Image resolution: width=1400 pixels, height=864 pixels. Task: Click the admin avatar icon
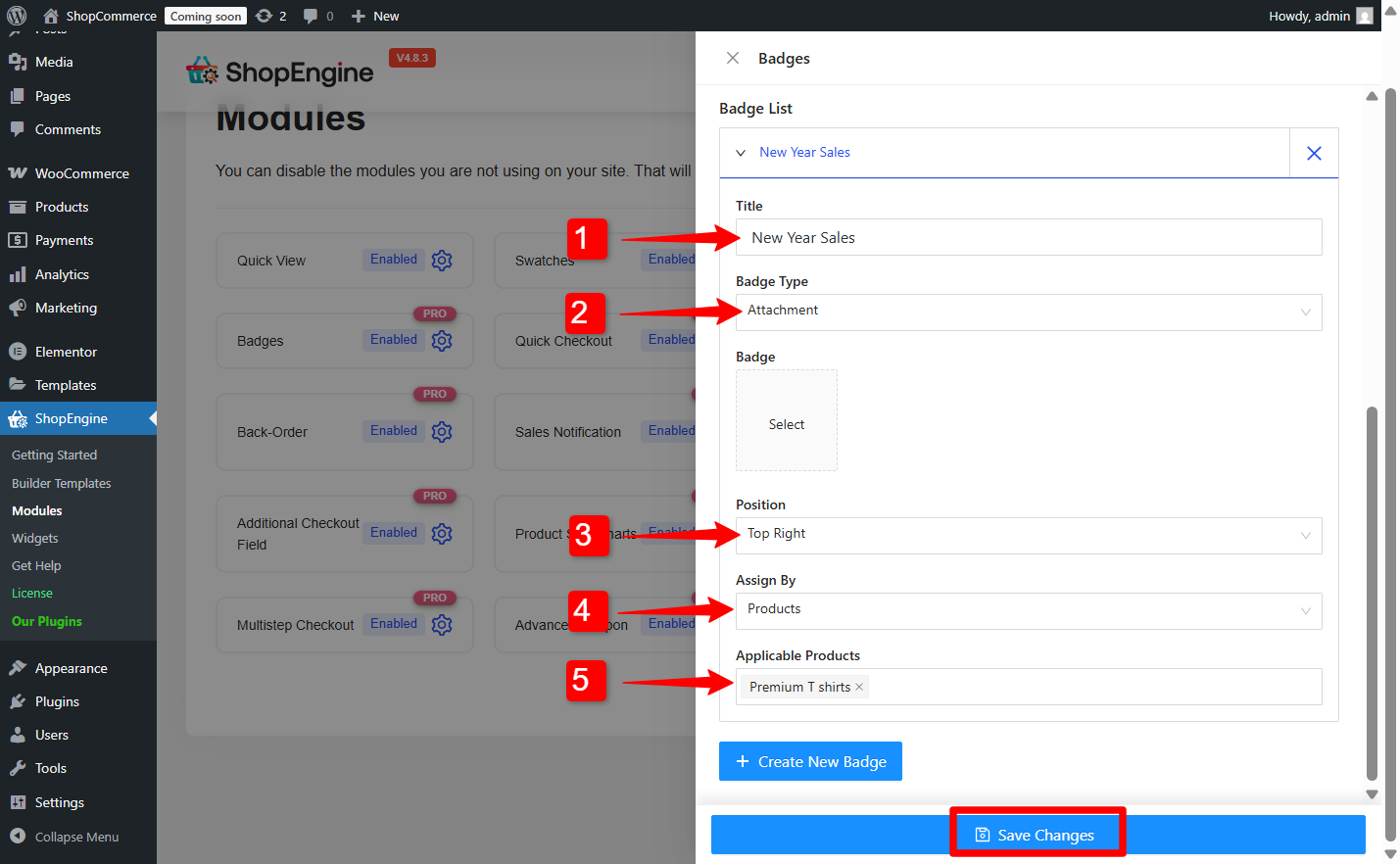click(1364, 16)
